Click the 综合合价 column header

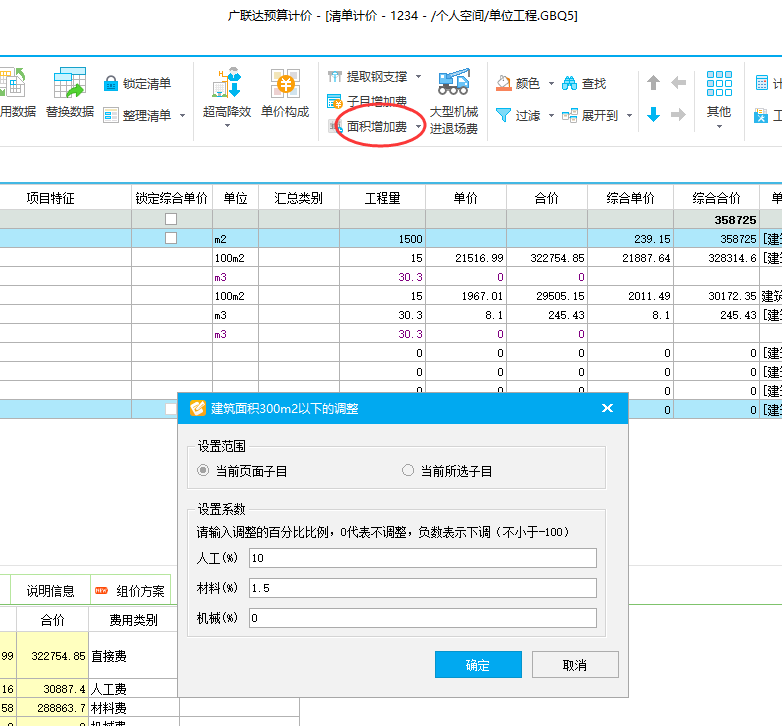[716, 198]
